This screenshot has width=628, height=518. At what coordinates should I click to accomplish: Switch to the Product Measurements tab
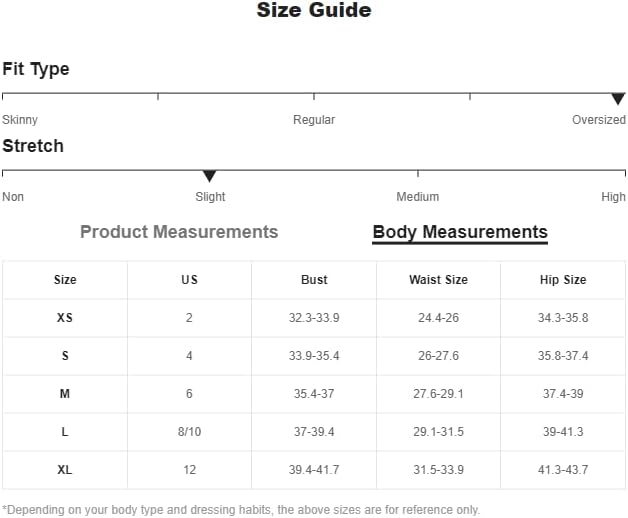point(179,232)
